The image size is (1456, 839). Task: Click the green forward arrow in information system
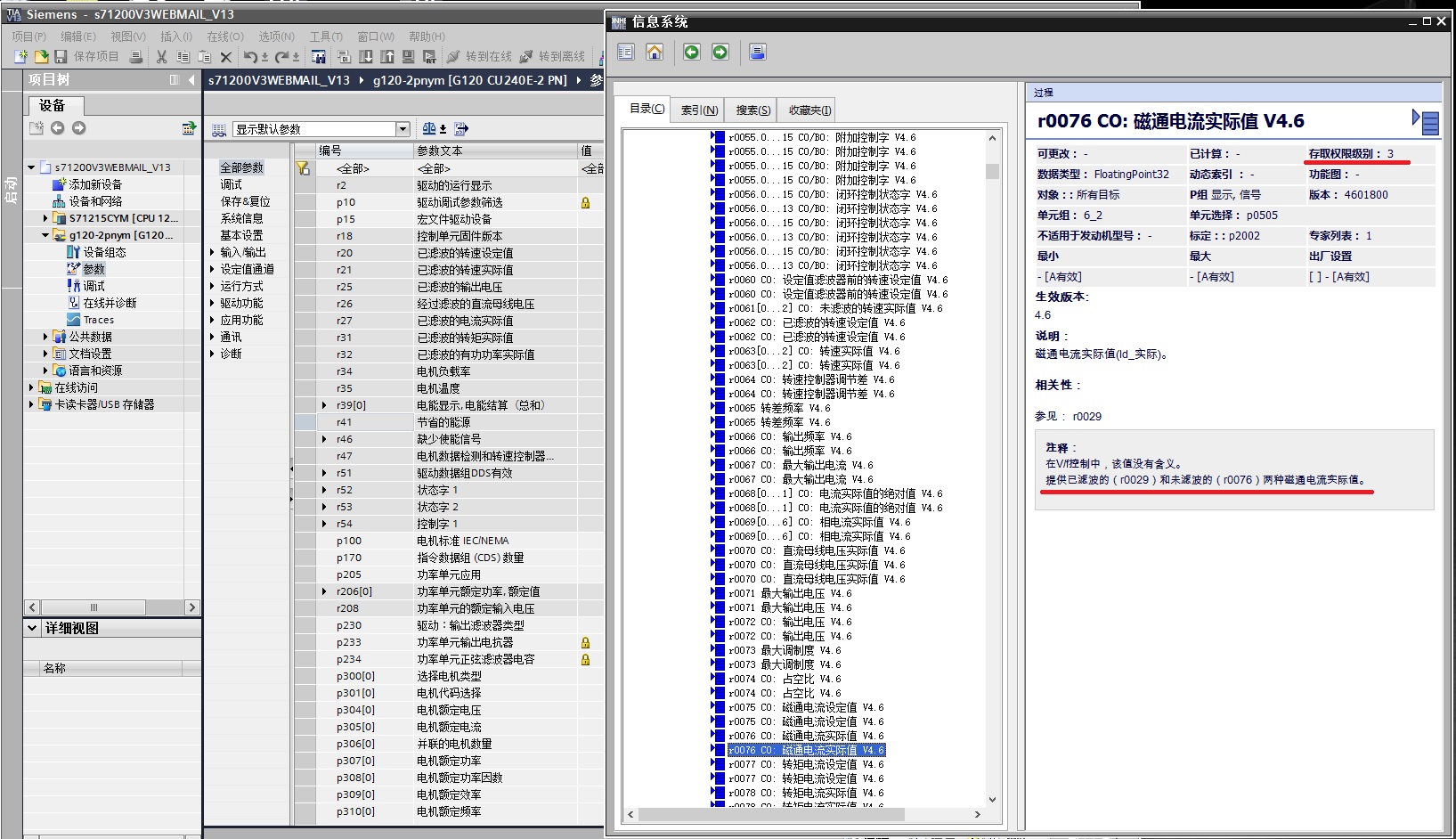point(720,53)
